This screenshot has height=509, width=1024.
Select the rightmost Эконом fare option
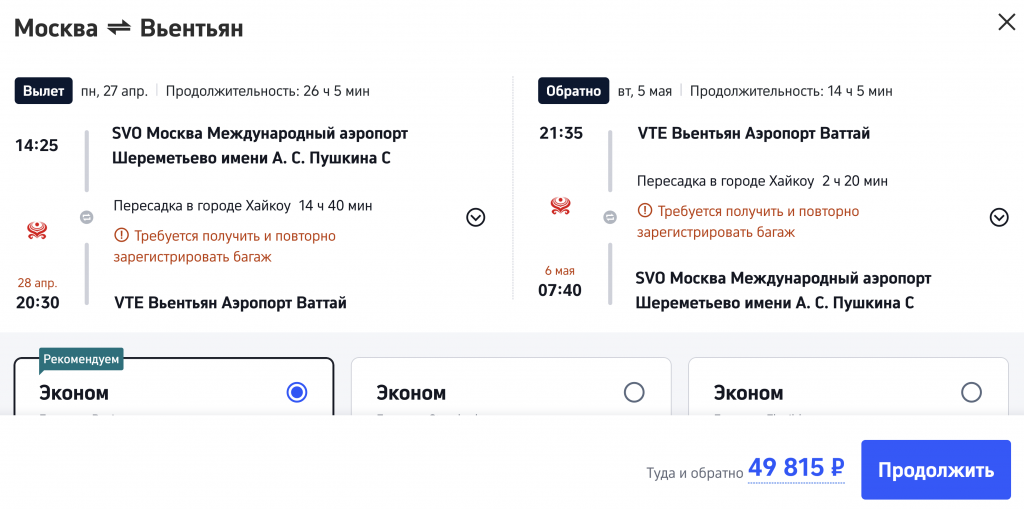click(970, 392)
